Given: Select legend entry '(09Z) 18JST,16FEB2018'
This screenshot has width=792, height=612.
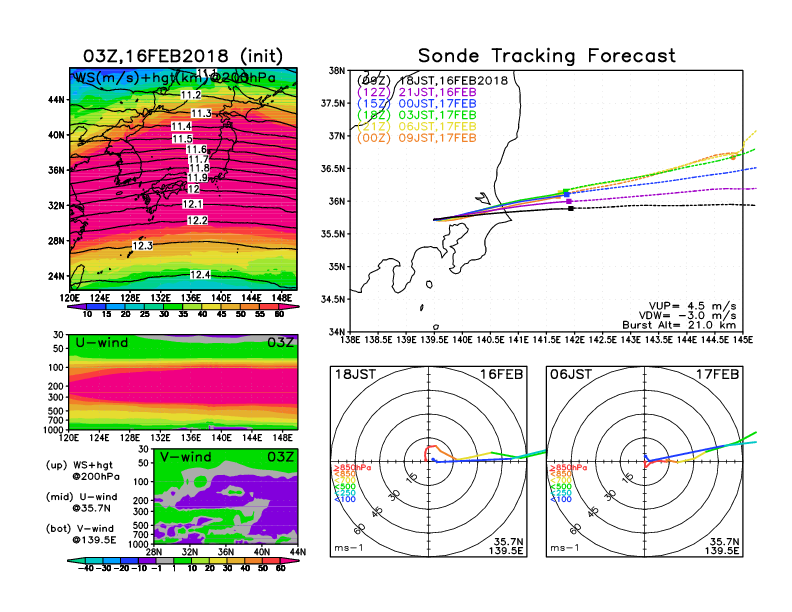Looking at the screenshot, I should click(432, 81).
